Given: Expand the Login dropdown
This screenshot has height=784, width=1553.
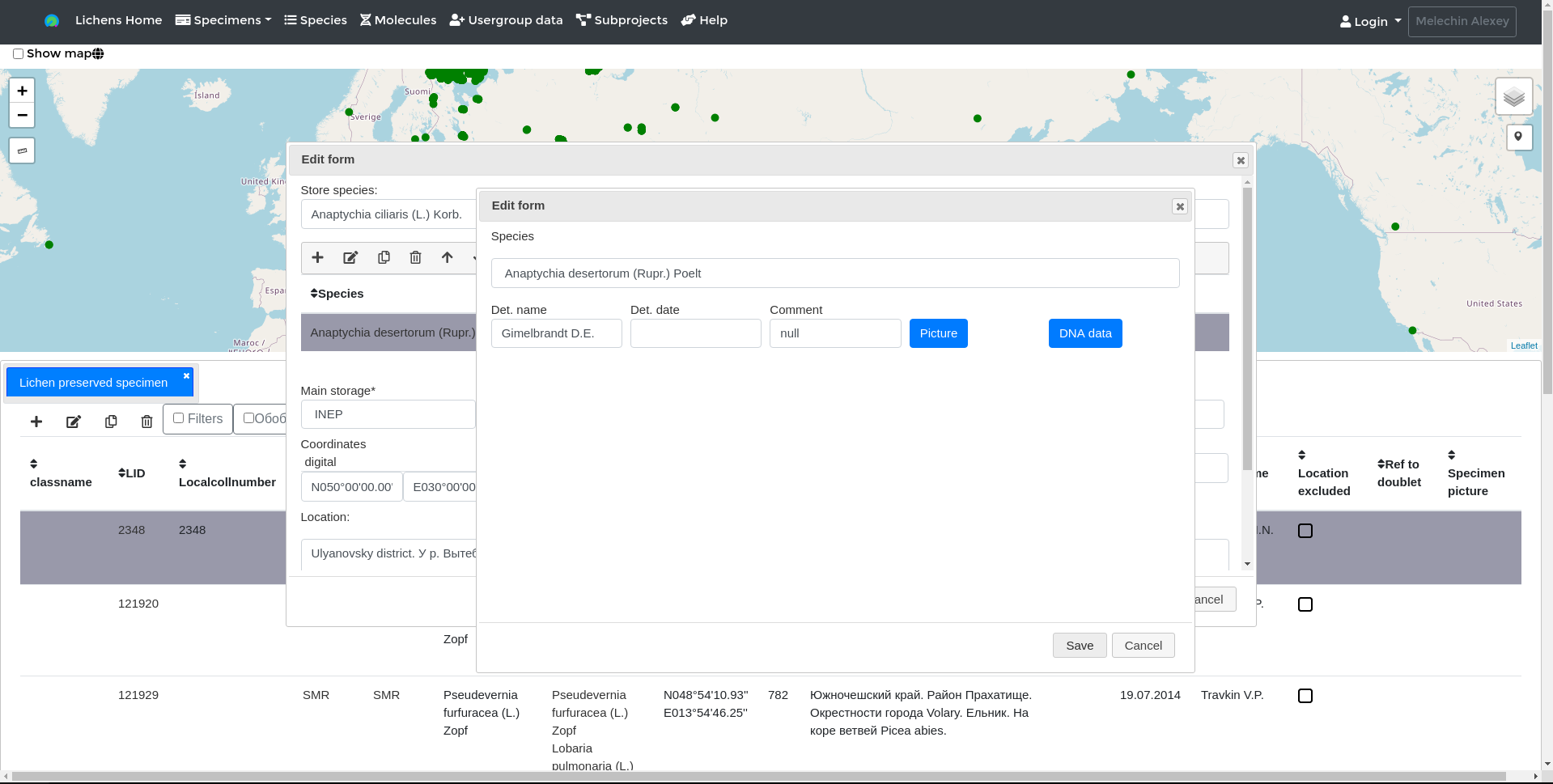Looking at the screenshot, I should pos(1370,22).
